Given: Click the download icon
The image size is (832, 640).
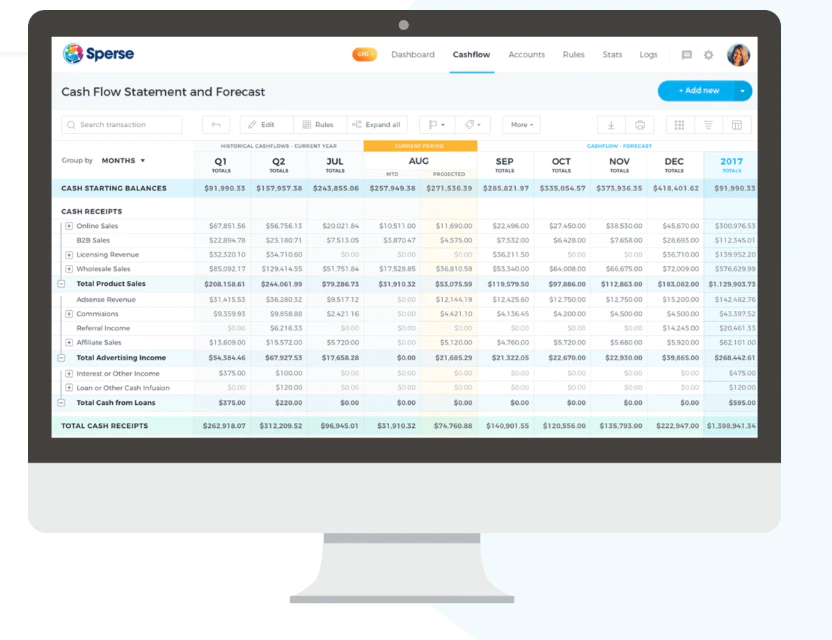Looking at the screenshot, I should (611, 125).
